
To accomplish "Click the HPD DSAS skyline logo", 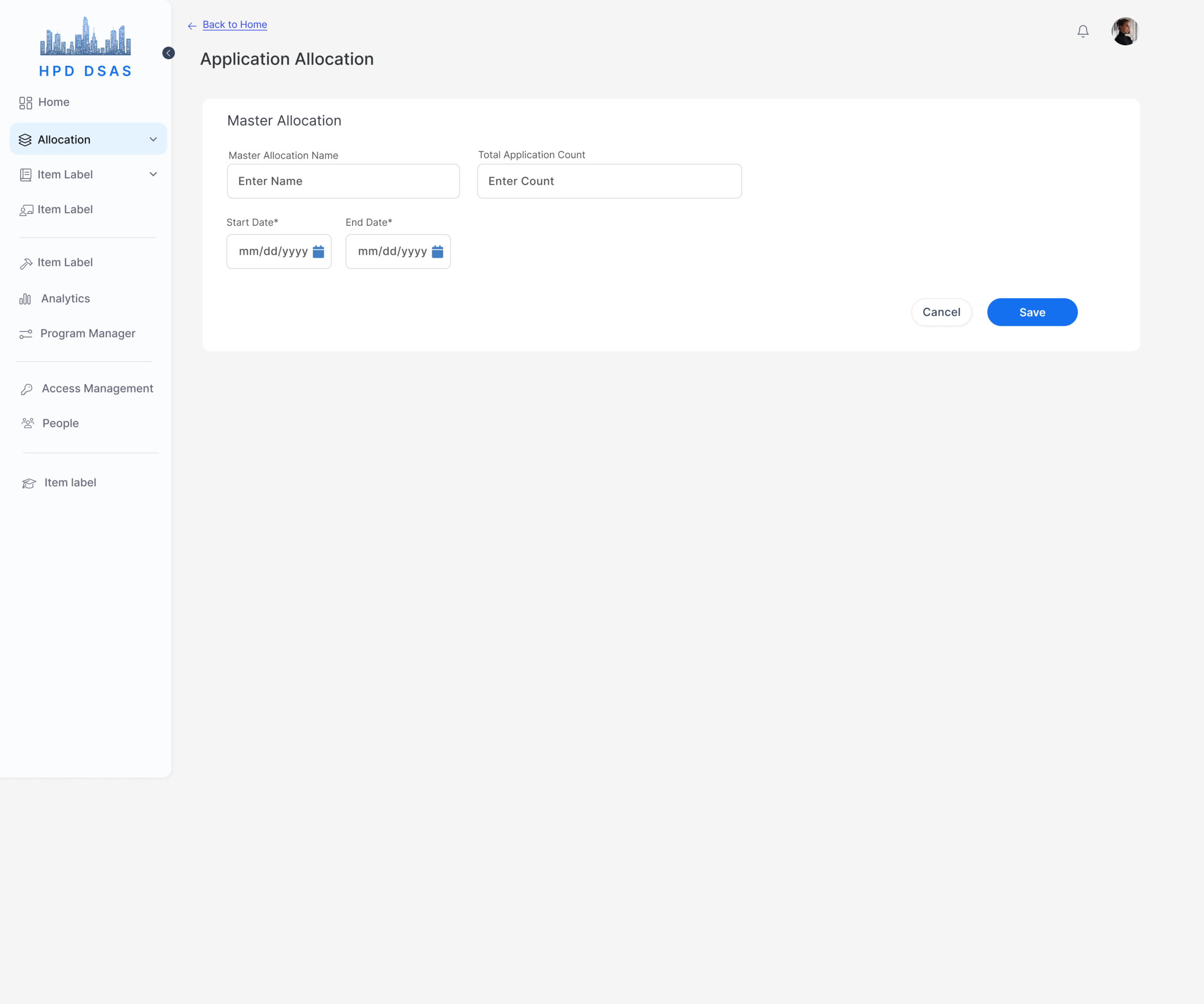I will click(86, 37).
